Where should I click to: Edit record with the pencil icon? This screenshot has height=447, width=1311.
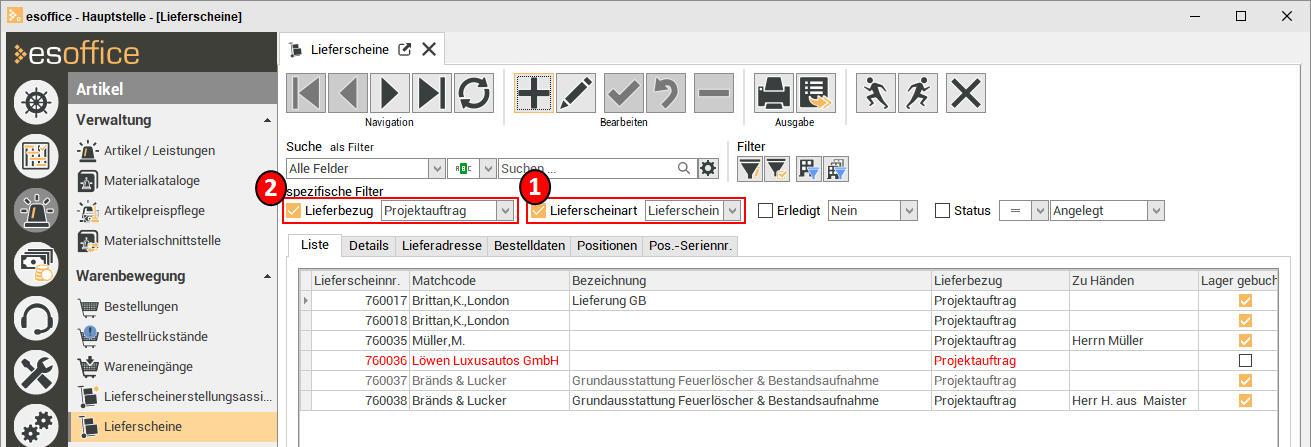coord(576,93)
